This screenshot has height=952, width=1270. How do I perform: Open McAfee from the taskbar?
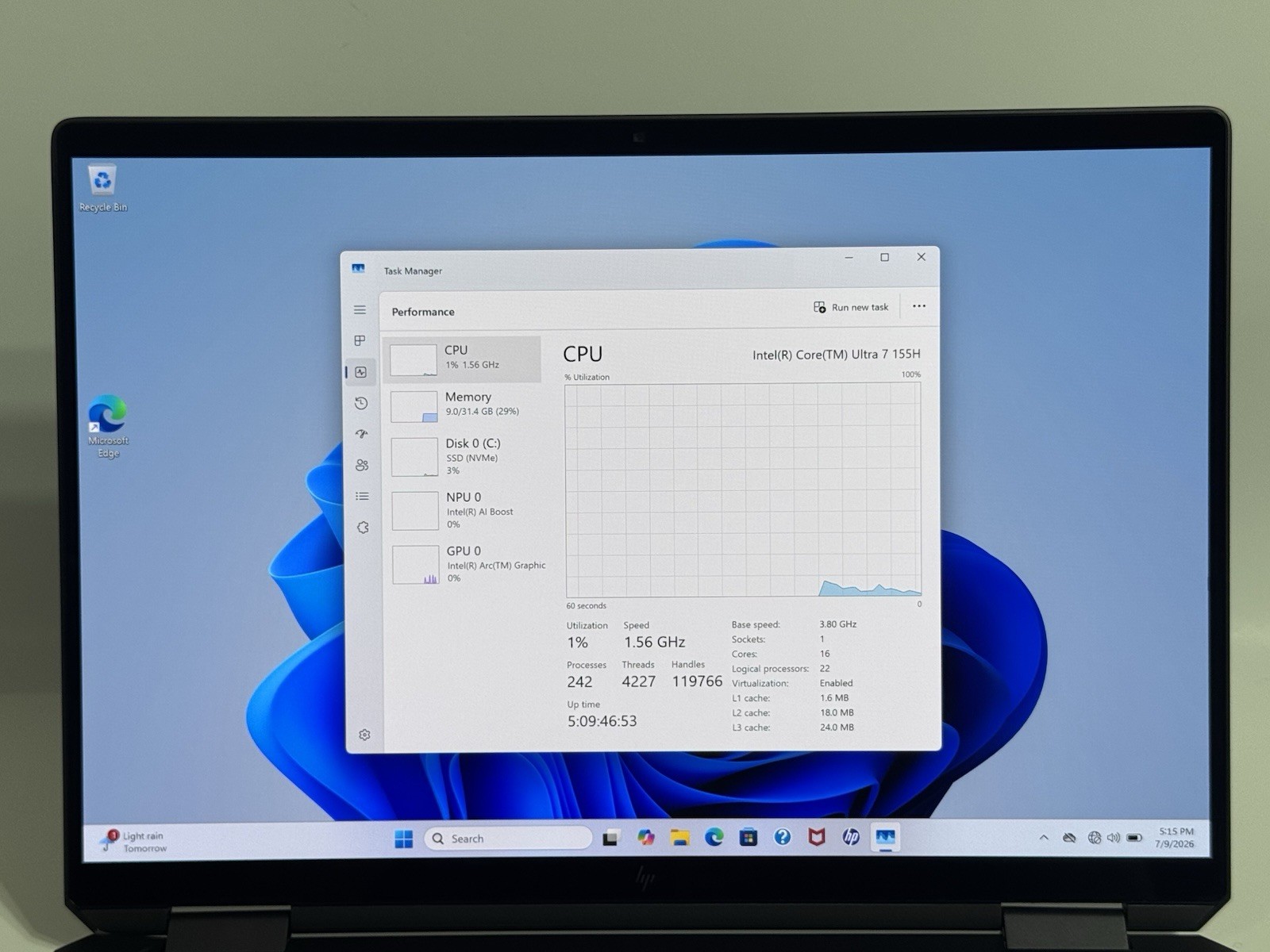pos(816,837)
